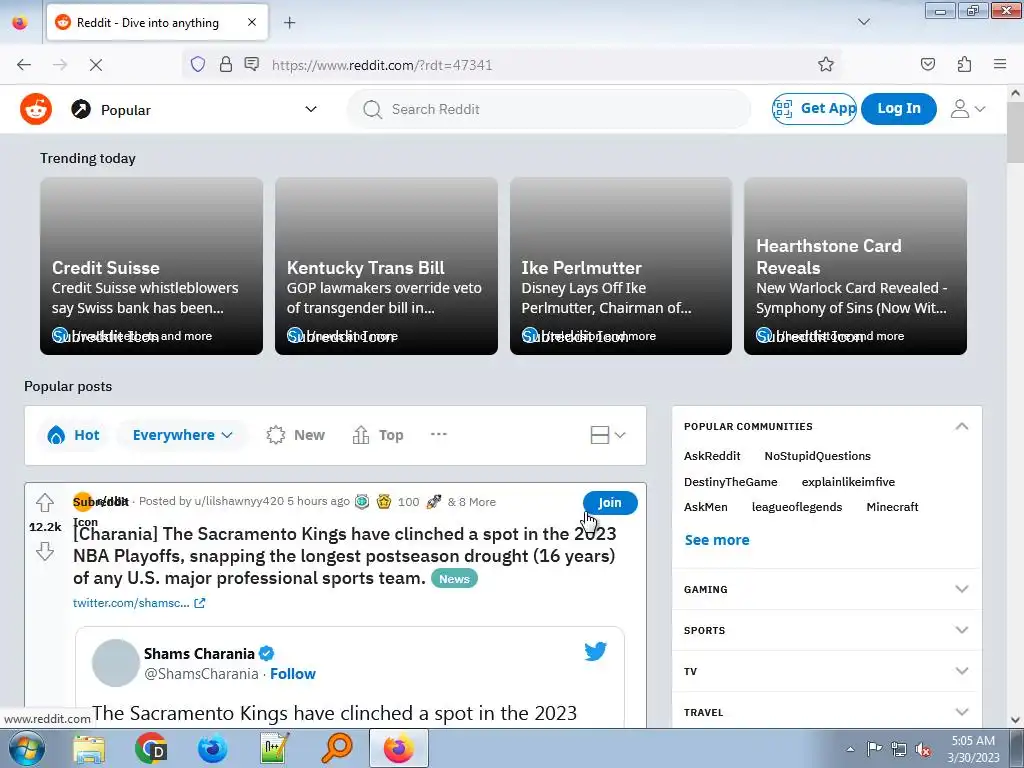Open the DestinyTheGame community link
The width and height of the screenshot is (1024, 768).
point(730,482)
